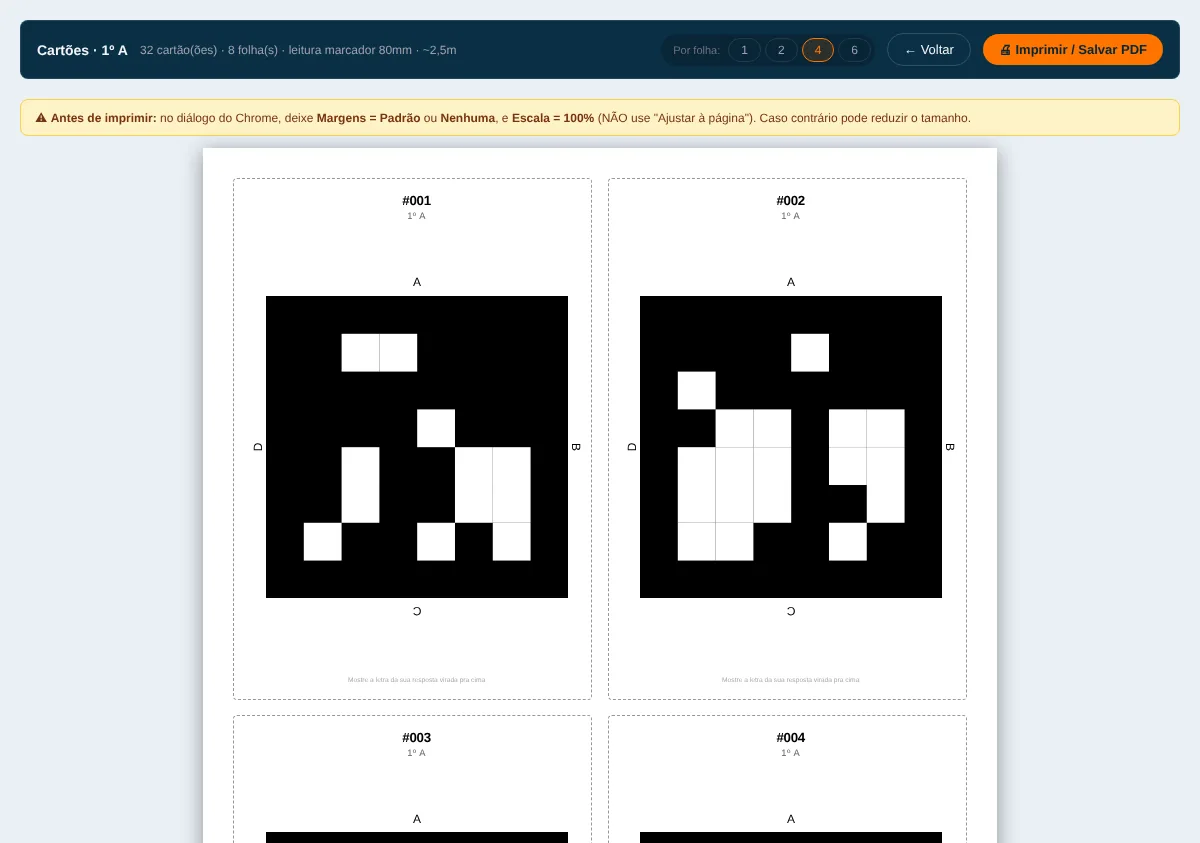
Task: Select 4 cards per sheet
Action: click(818, 50)
